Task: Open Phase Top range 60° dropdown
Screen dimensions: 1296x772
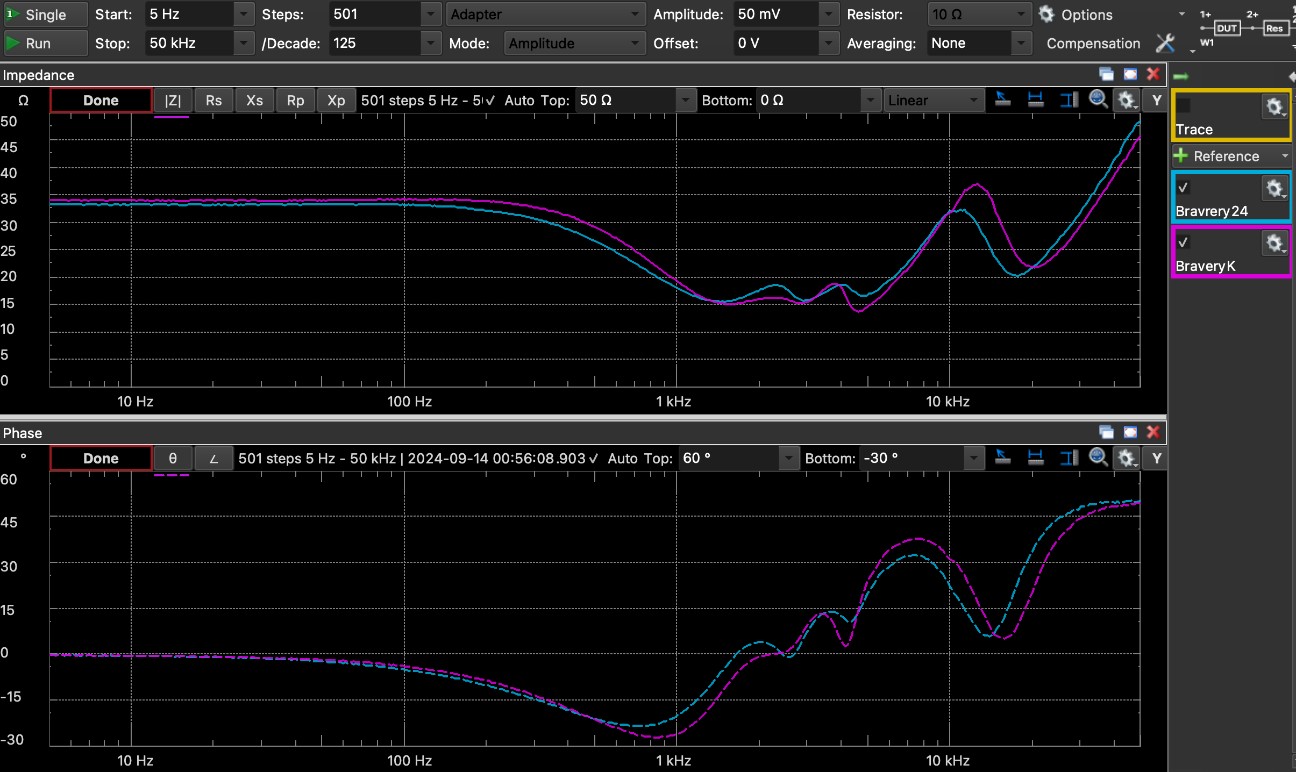Action: [789, 458]
